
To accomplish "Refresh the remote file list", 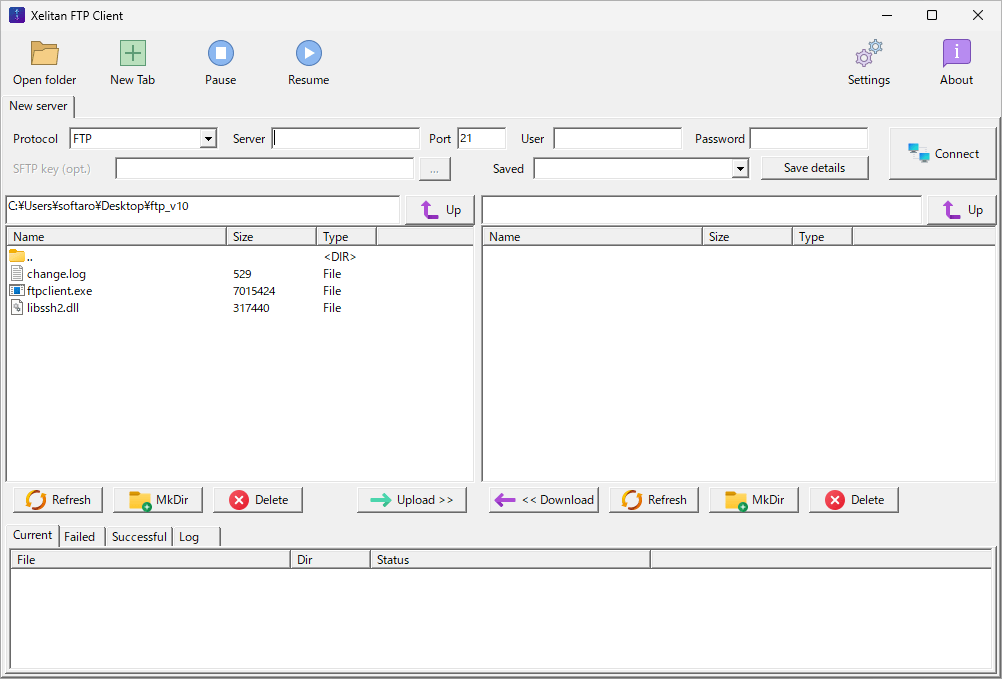I will point(654,500).
